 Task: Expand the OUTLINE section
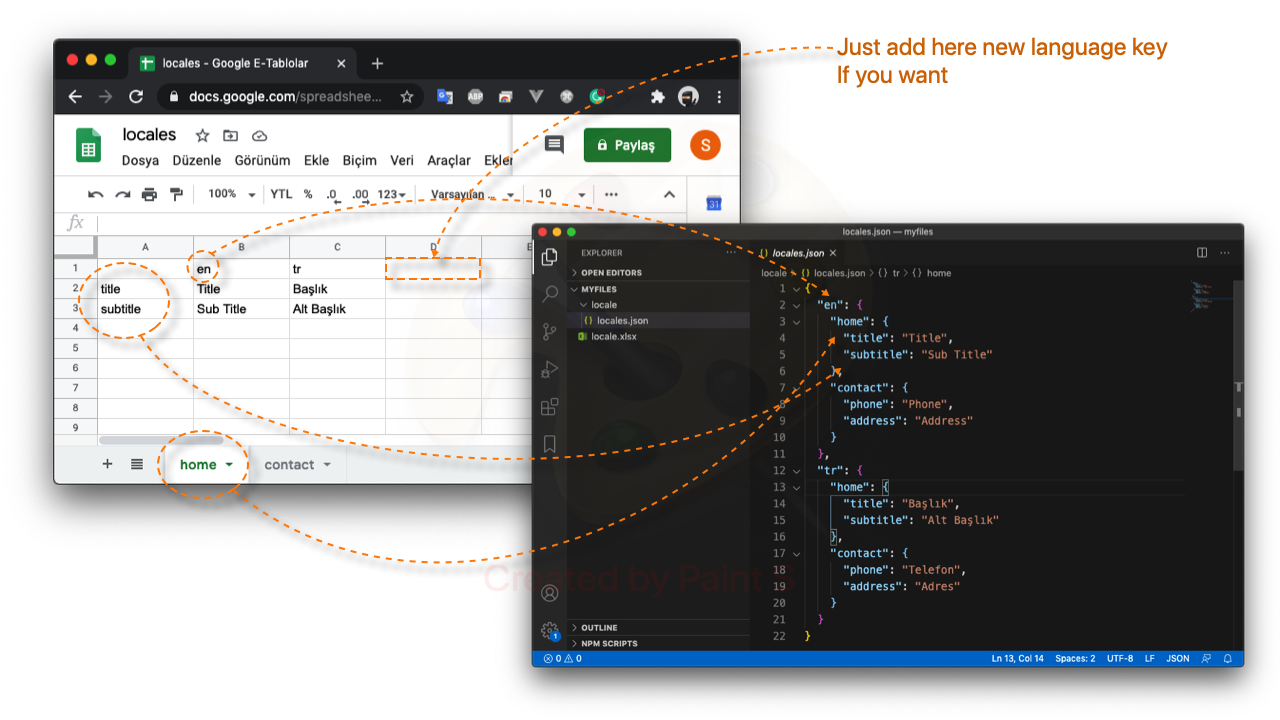click(599, 628)
